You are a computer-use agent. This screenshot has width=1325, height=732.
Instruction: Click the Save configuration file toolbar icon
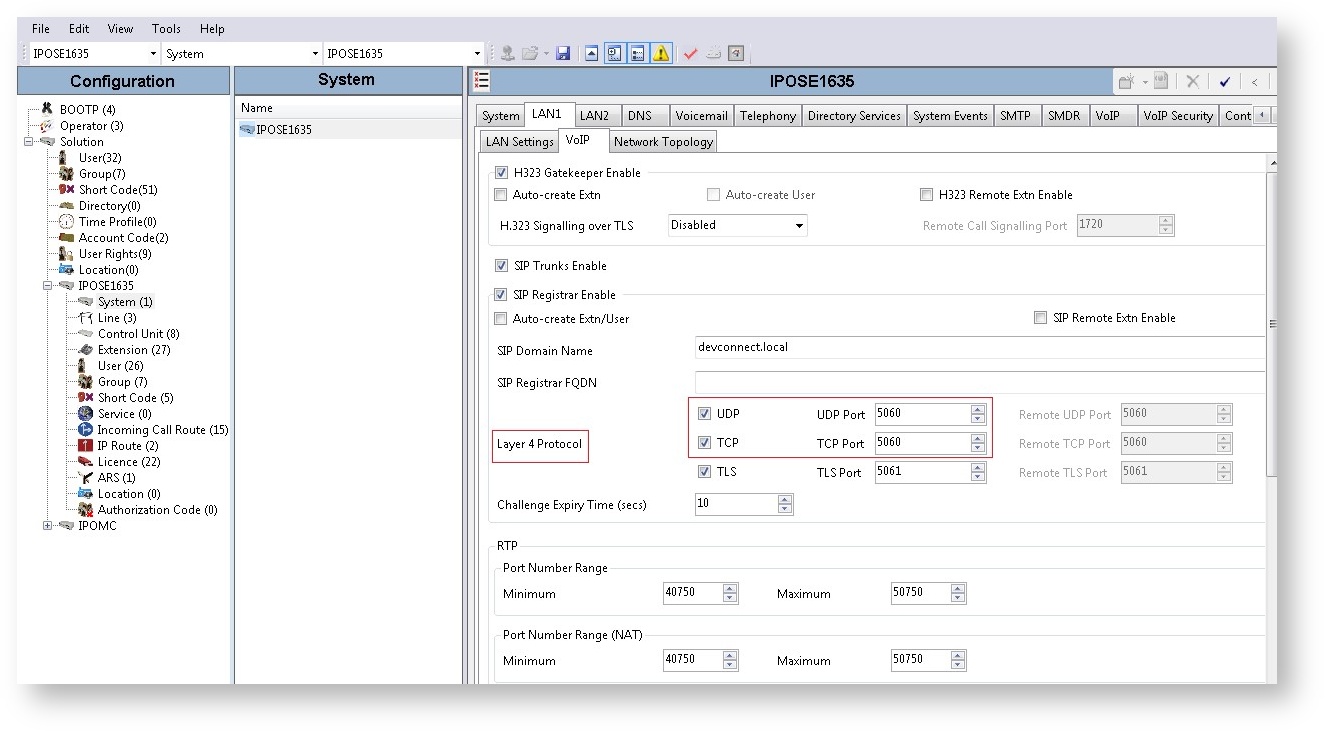(563, 53)
